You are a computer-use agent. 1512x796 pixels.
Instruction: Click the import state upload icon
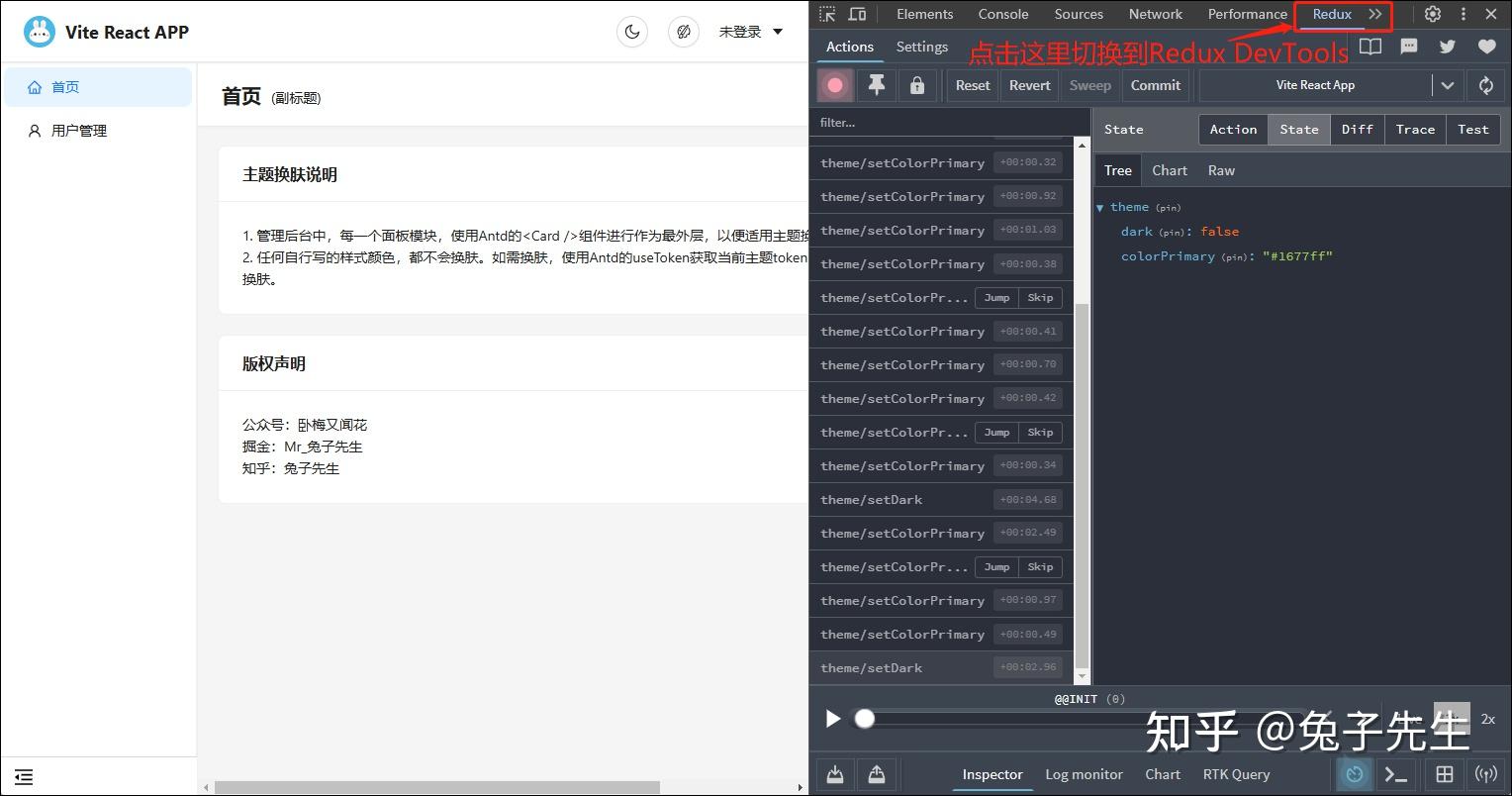pos(876,774)
